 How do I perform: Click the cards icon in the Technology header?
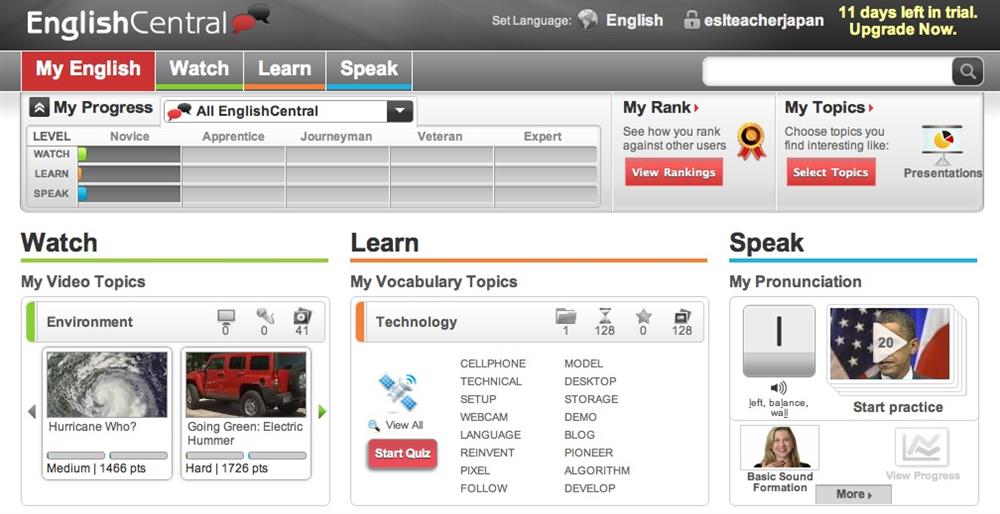pos(682,316)
